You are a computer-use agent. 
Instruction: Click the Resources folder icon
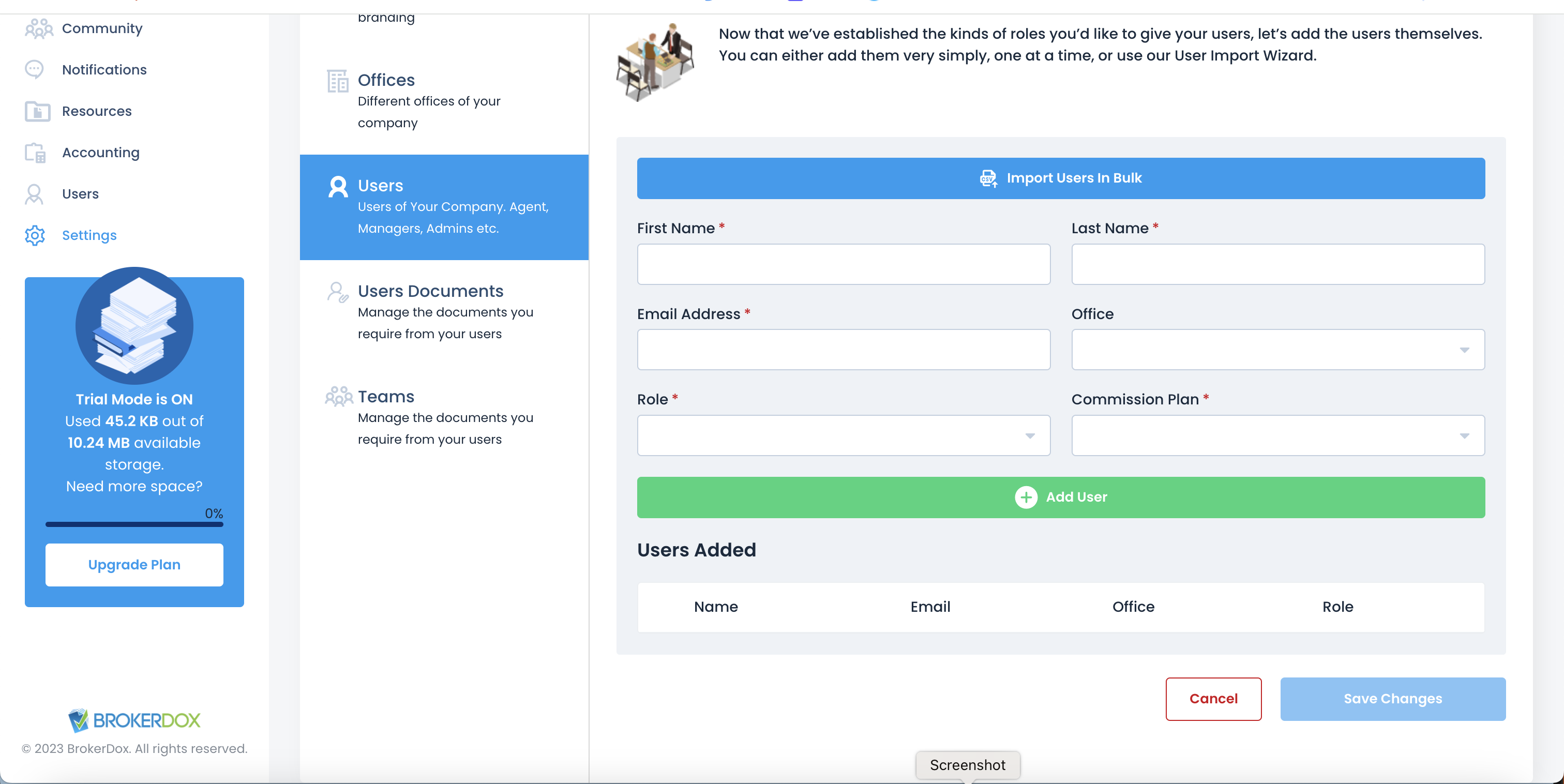[37, 111]
